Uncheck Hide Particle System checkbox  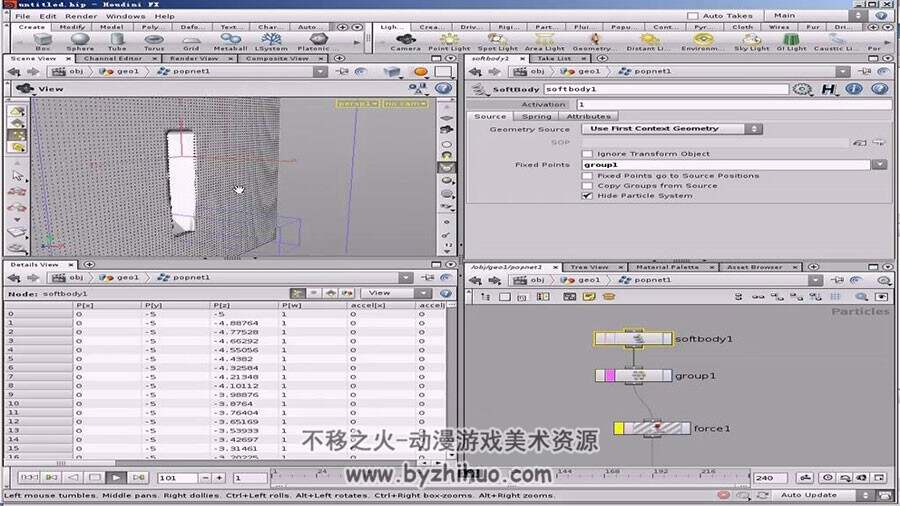pyautogui.click(x=587, y=196)
